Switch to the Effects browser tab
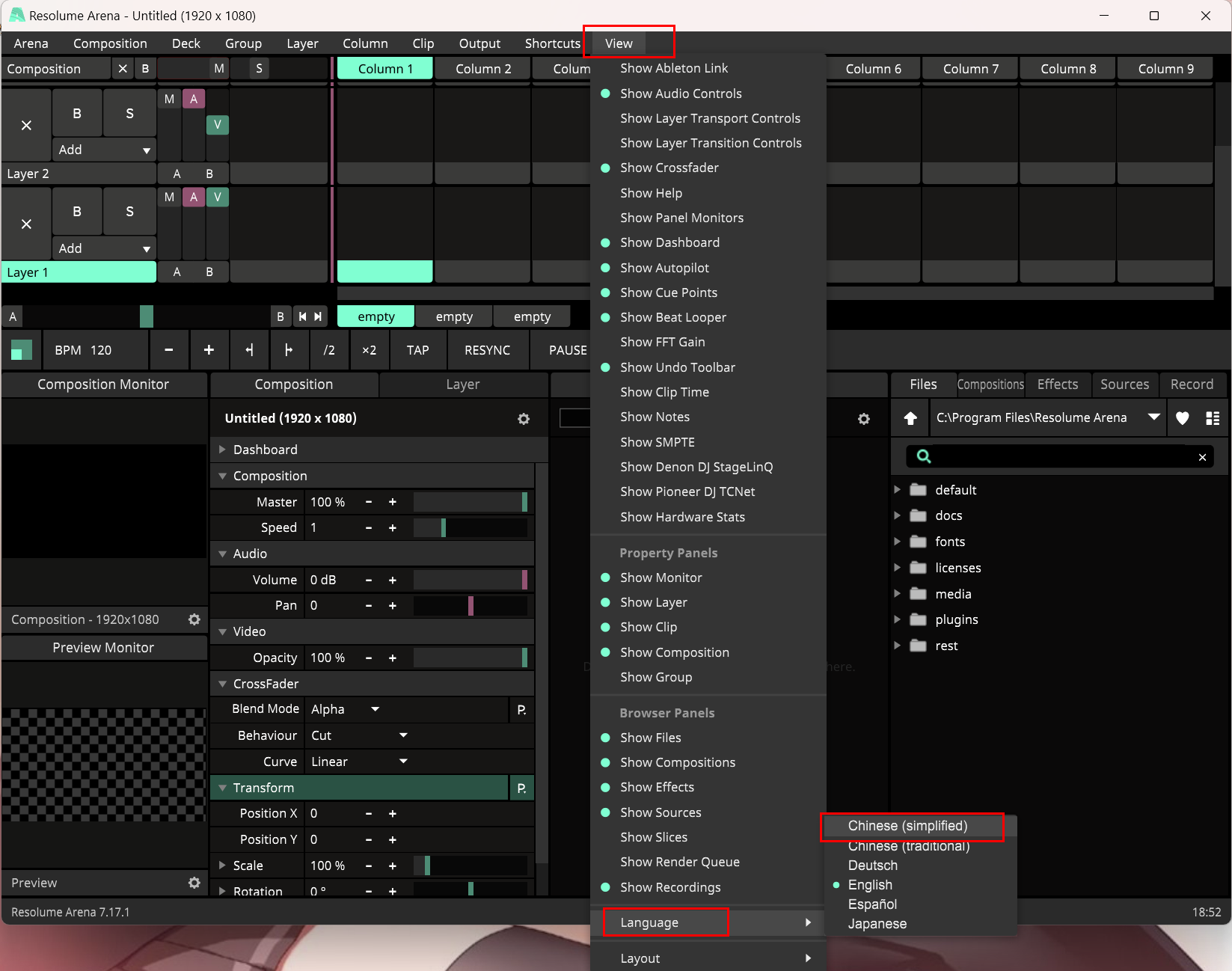1232x971 pixels. coord(1057,385)
